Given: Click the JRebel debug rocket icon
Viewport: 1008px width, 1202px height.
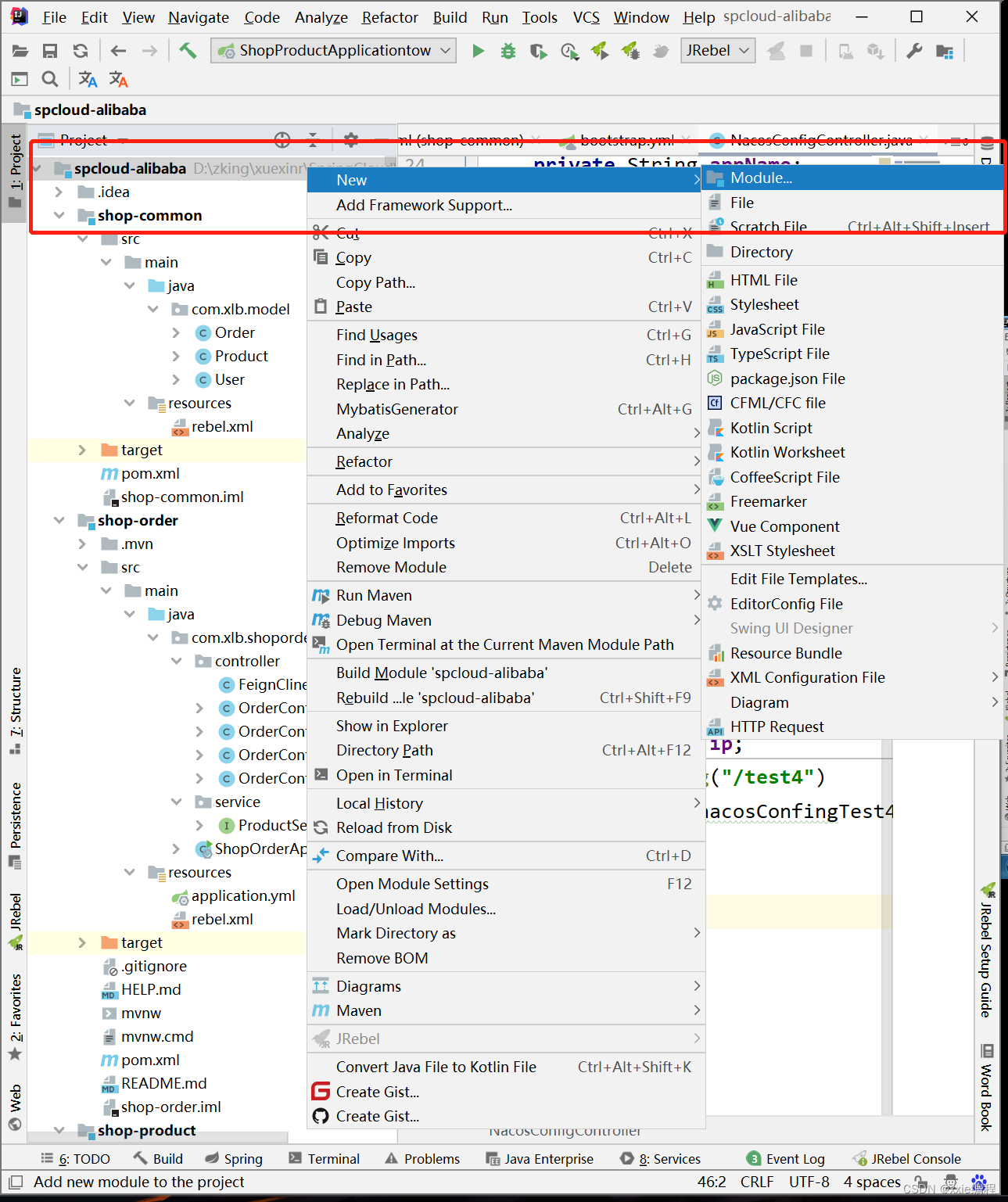Looking at the screenshot, I should pyautogui.click(x=630, y=51).
